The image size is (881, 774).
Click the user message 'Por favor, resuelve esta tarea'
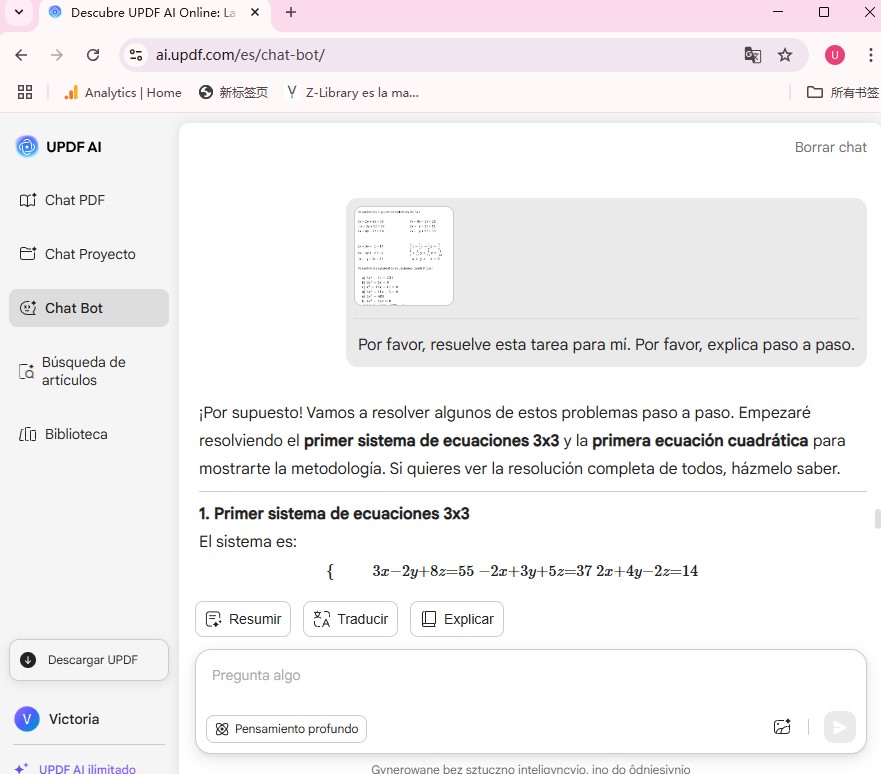[x=606, y=344]
